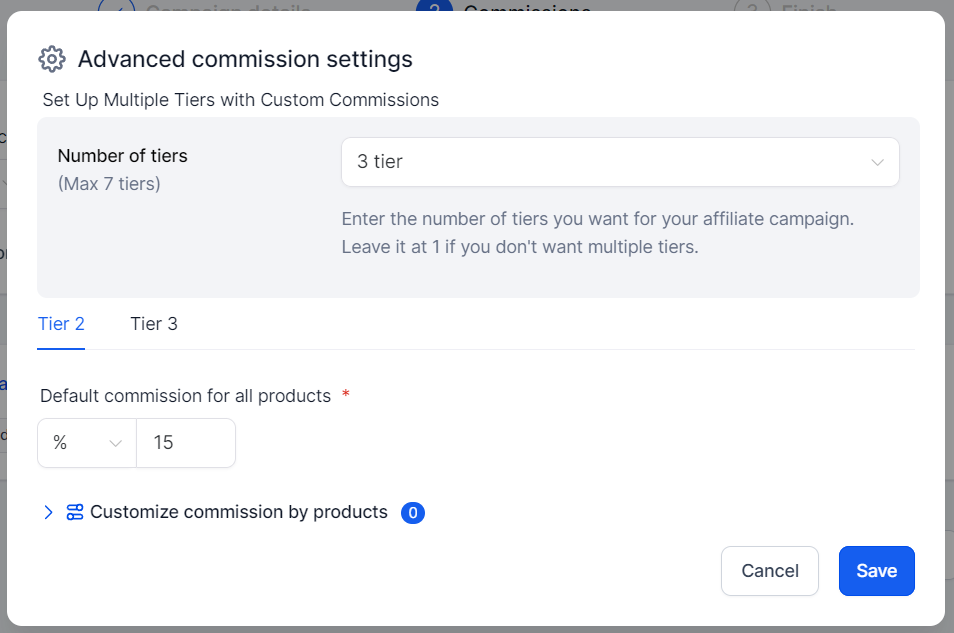
Task: Focus the default commission value field
Action: [186, 443]
